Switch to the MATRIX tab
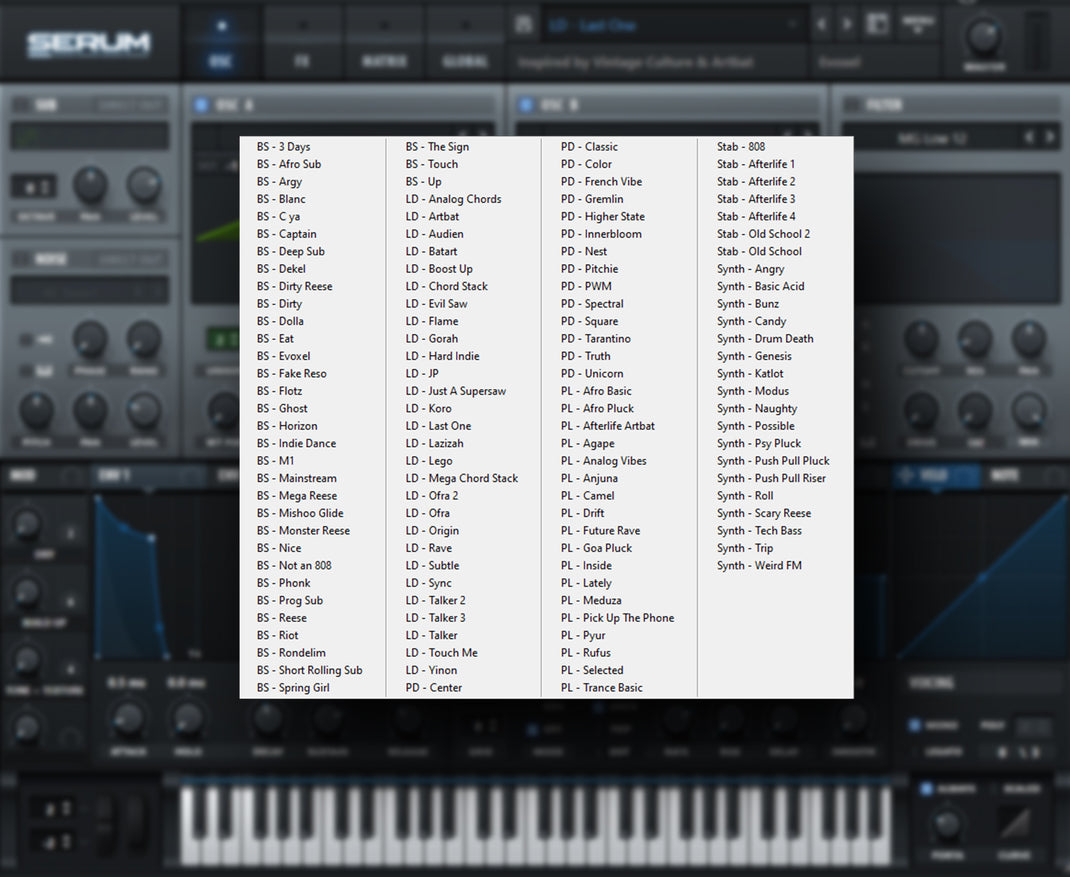1070x877 pixels. tap(384, 61)
